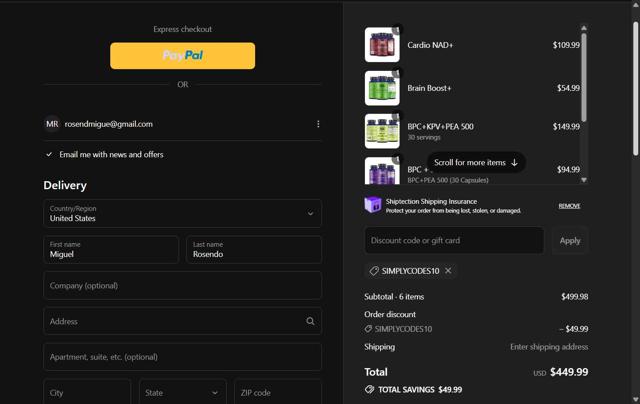Click the Cardio NAD+ product name

430,45
